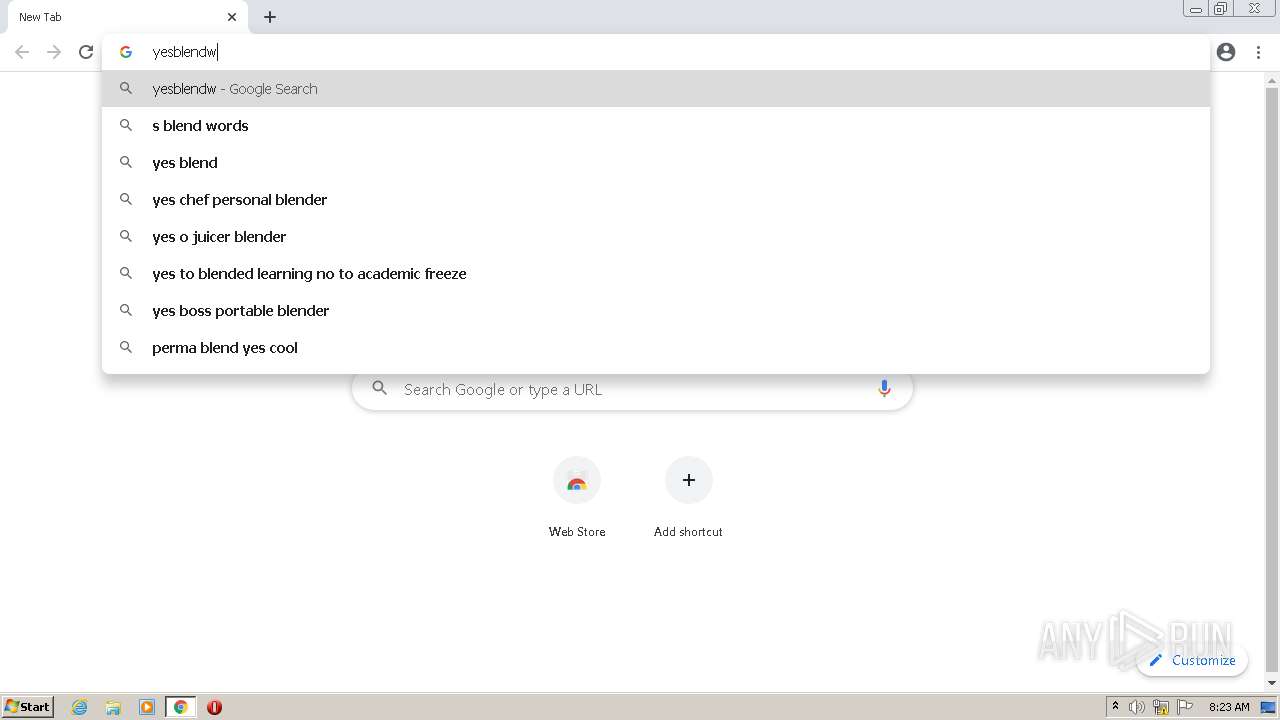1280x720 pixels.
Task: Open the red Opera taskbar icon
Action: 214,707
